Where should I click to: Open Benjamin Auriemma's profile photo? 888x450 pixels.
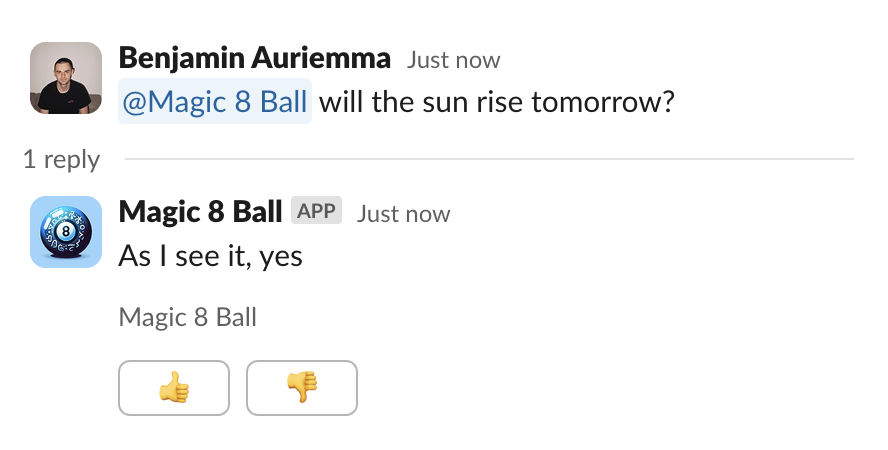[66, 78]
